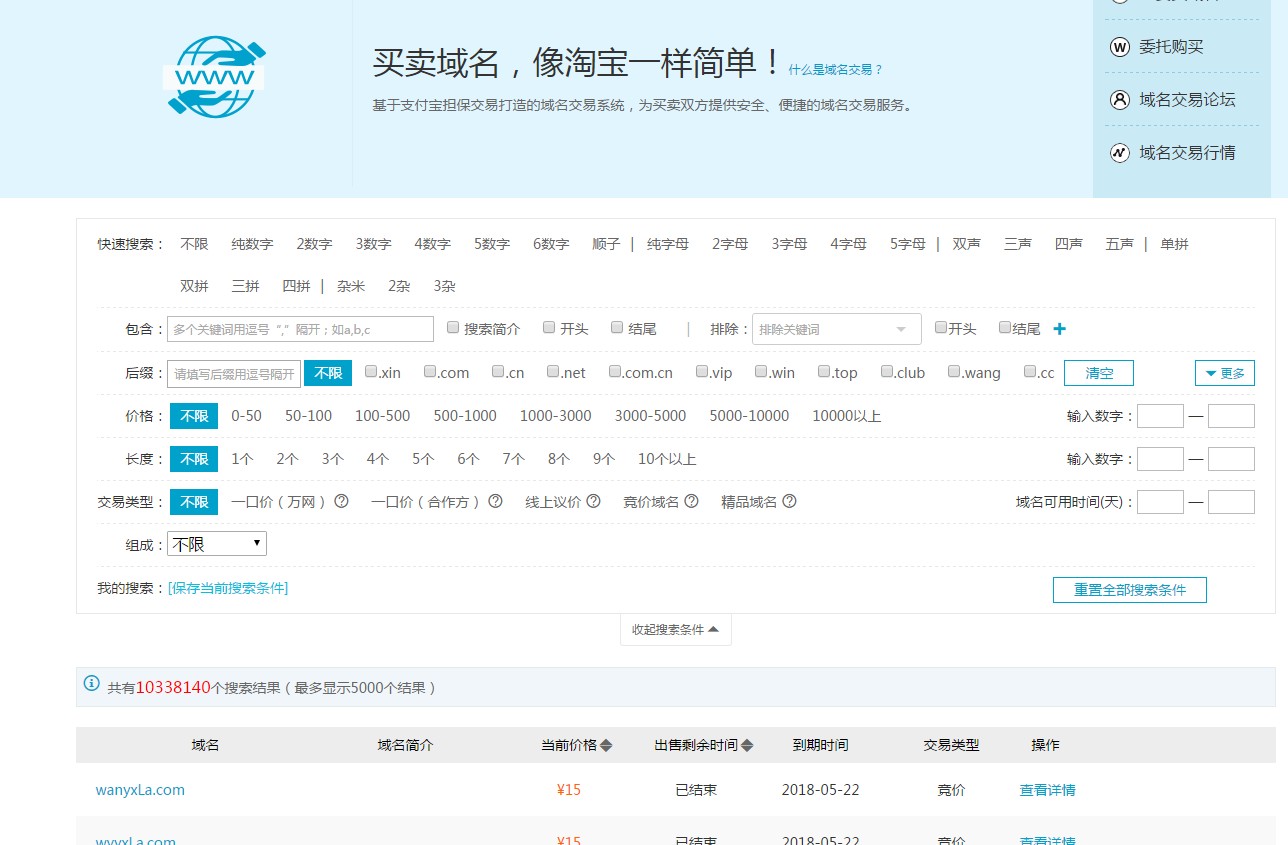Select the 纯数字 quick search filter

pos(251,243)
